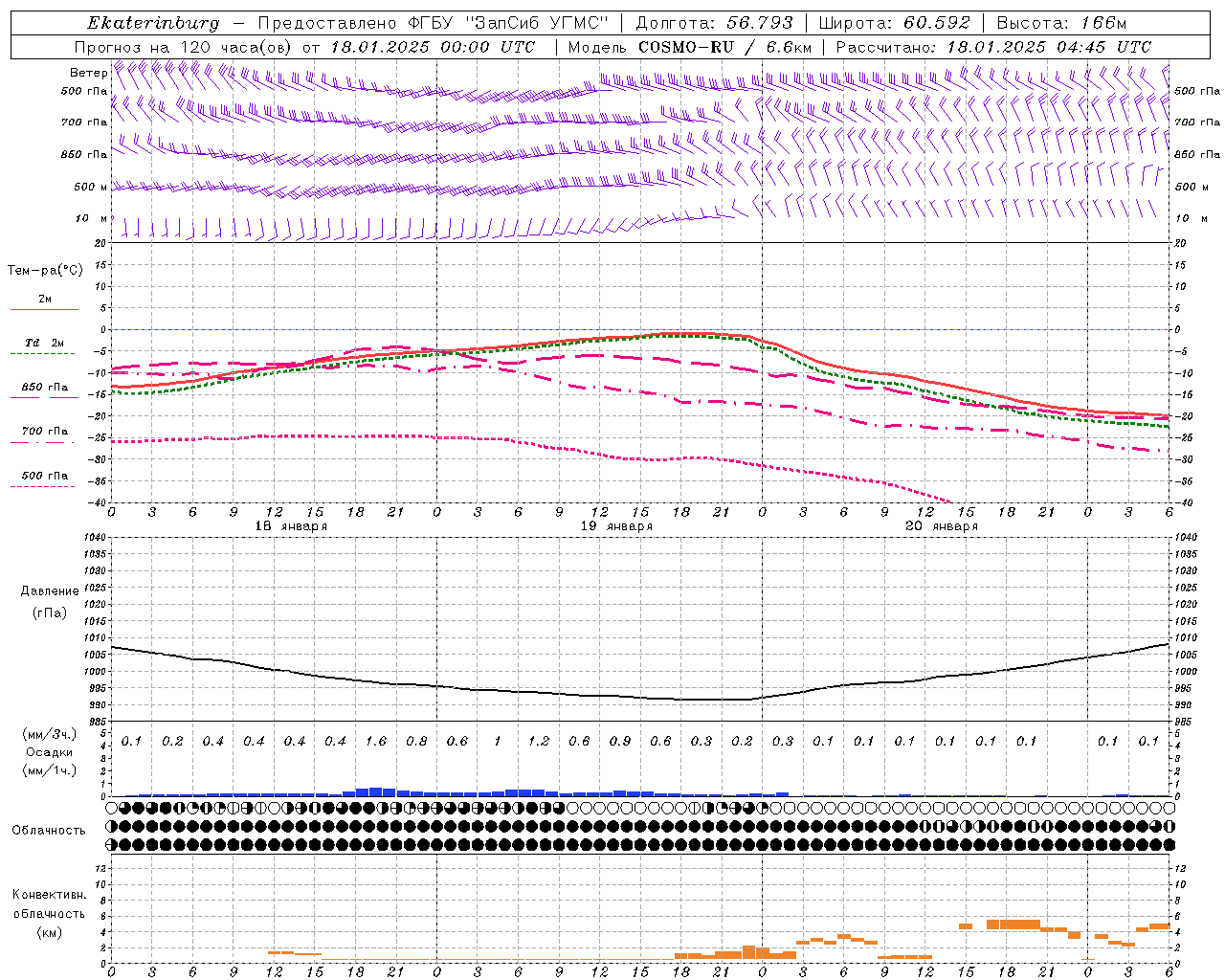Click the forecast start 18.01.2025 00:00 UTC
1225x980 pixels.
pyautogui.click(x=433, y=47)
